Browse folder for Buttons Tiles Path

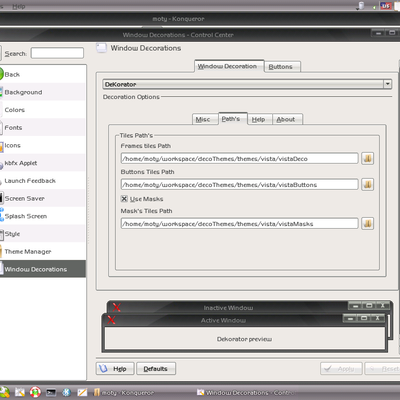[x=368, y=184]
